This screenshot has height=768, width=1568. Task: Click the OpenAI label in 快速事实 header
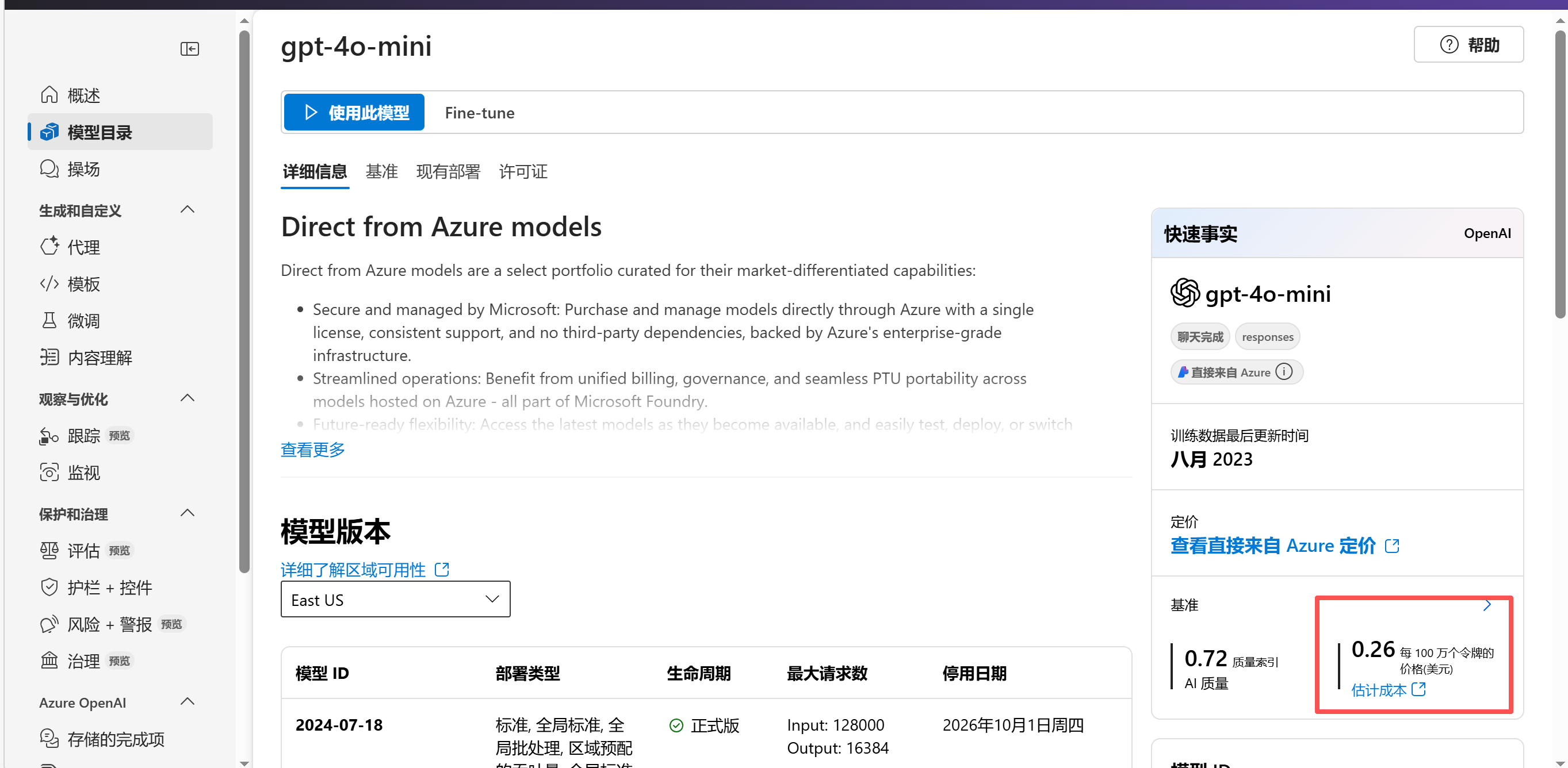(1487, 234)
